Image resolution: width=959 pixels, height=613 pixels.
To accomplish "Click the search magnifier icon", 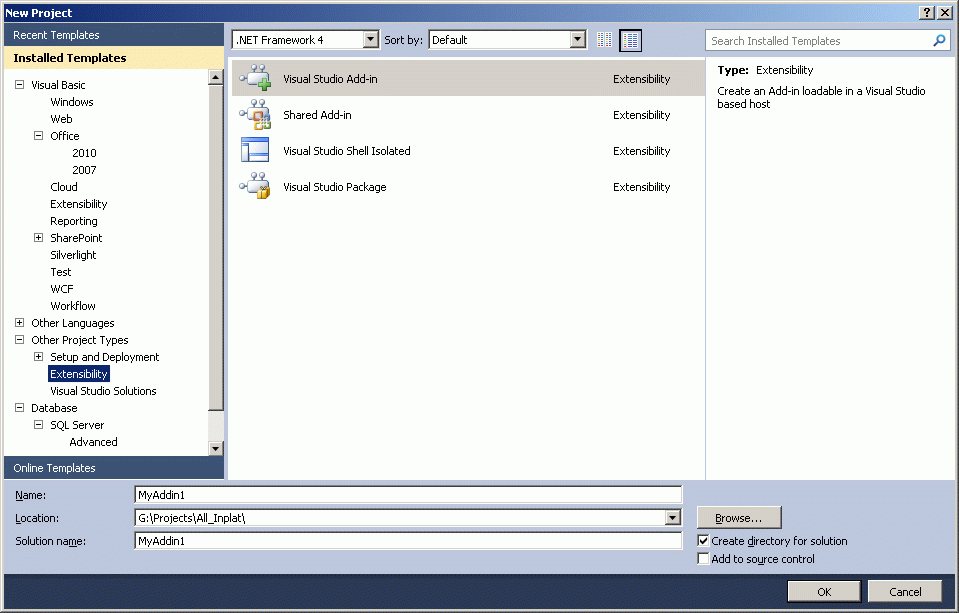I will (x=939, y=40).
